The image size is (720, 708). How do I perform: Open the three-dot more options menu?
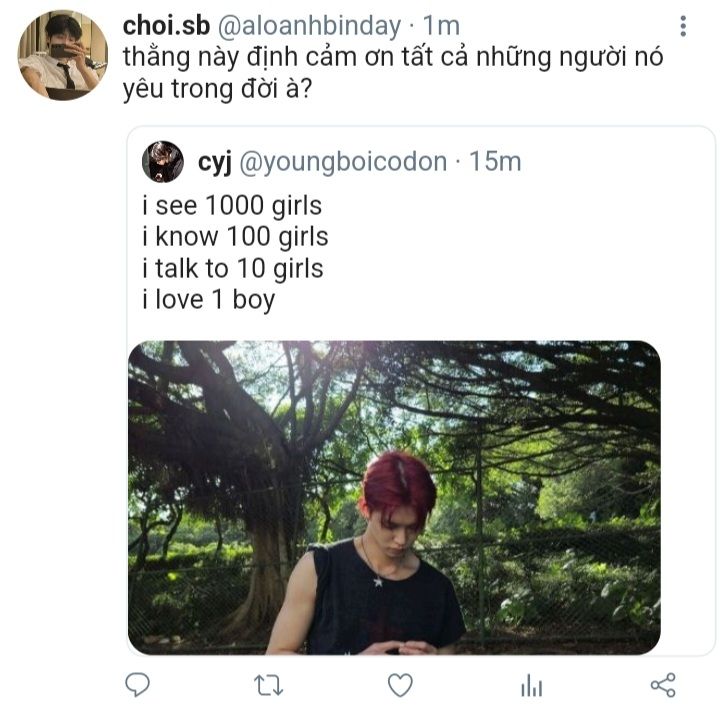pyautogui.click(x=683, y=26)
